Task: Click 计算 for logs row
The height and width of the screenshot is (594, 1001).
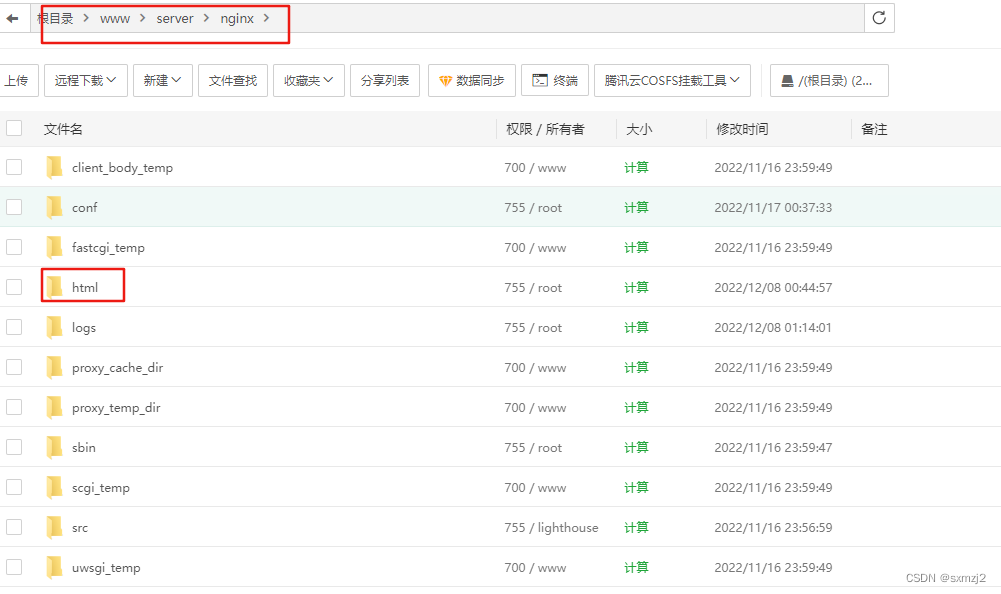Action: pos(636,328)
